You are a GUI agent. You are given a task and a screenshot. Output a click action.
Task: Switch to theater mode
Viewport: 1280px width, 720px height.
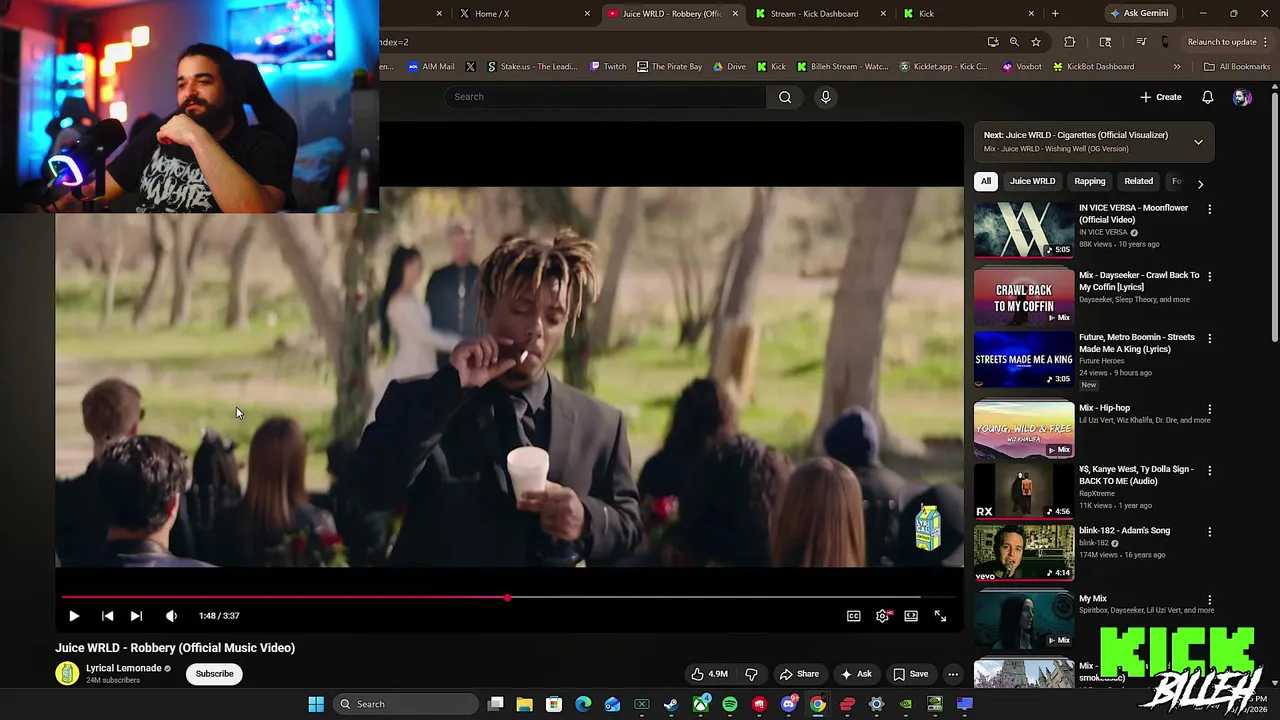click(911, 616)
